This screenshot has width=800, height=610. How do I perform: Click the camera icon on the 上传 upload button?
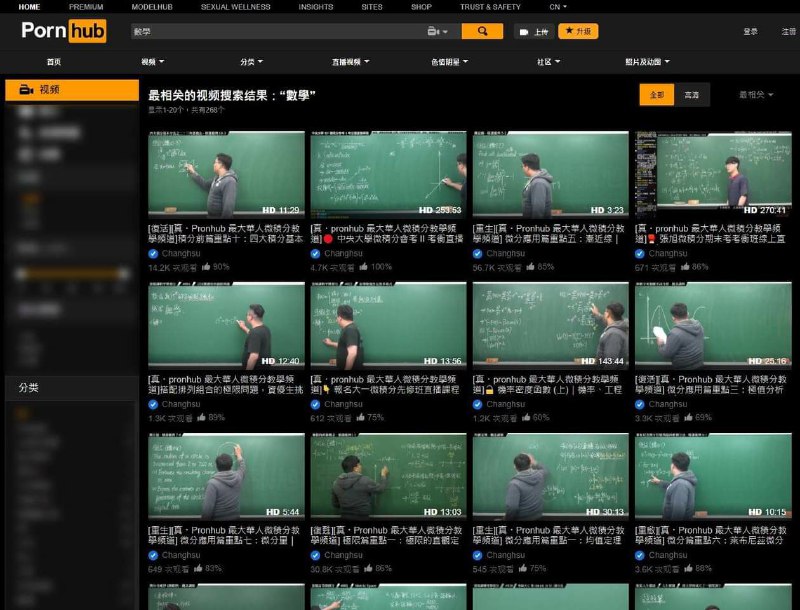pos(523,32)
